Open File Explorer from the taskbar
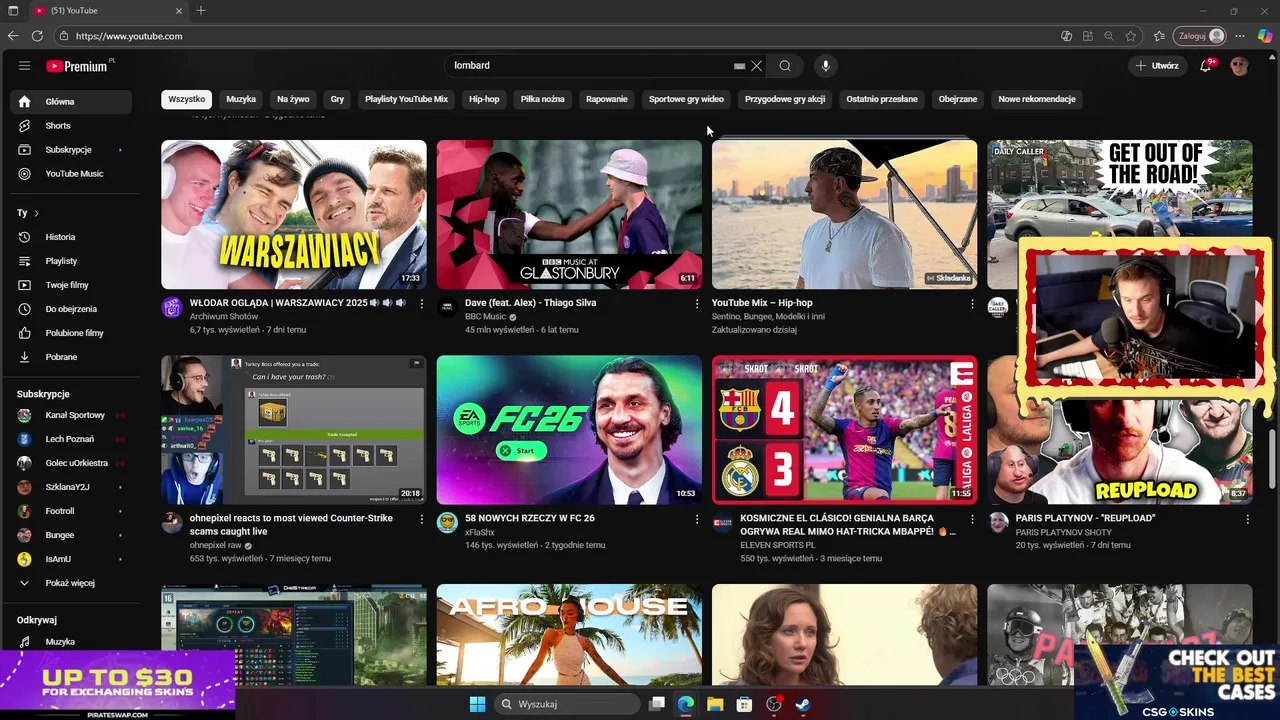1280x720 pixels. [715, 704]
